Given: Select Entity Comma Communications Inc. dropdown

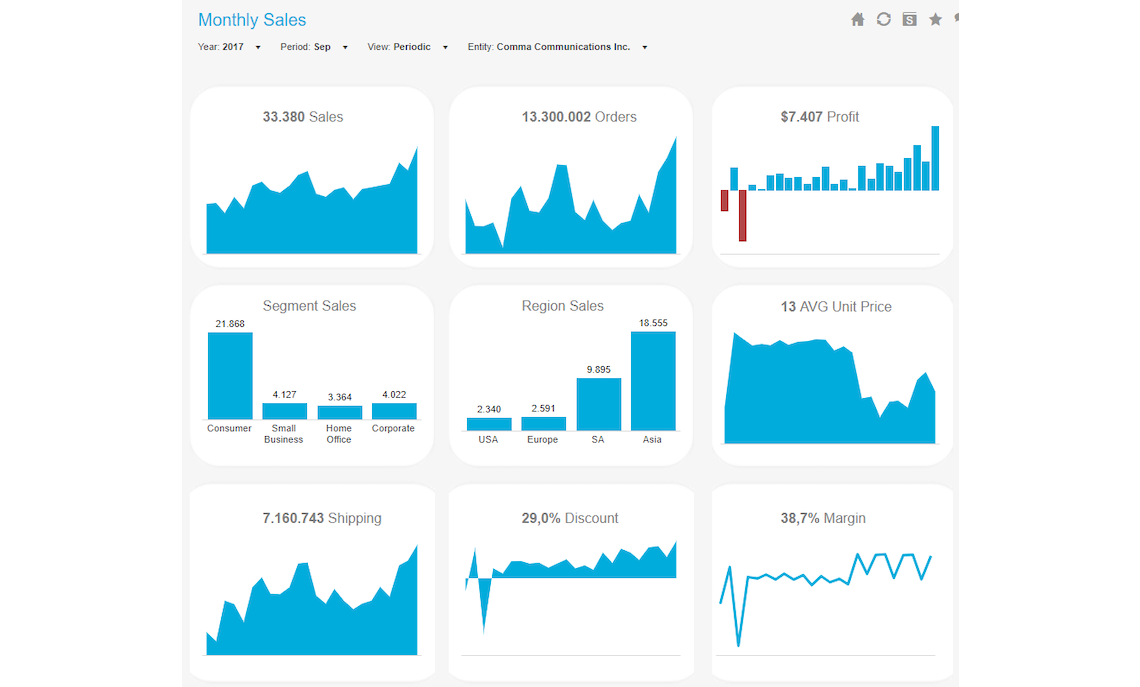Looking at the screenshot, I should tap(558, 47).
